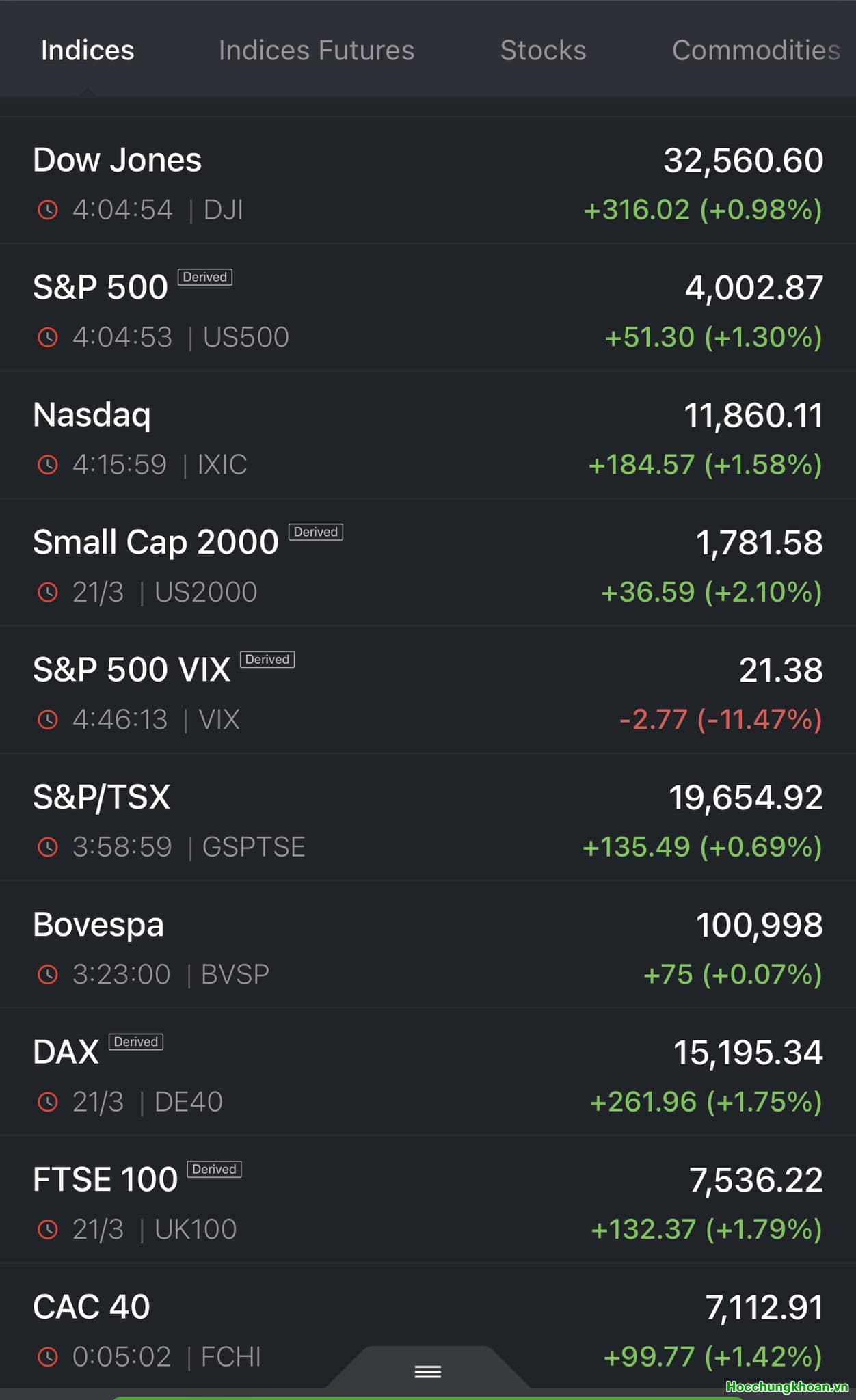
Task: Open the Stocks tab
Action: coord(543,51)
